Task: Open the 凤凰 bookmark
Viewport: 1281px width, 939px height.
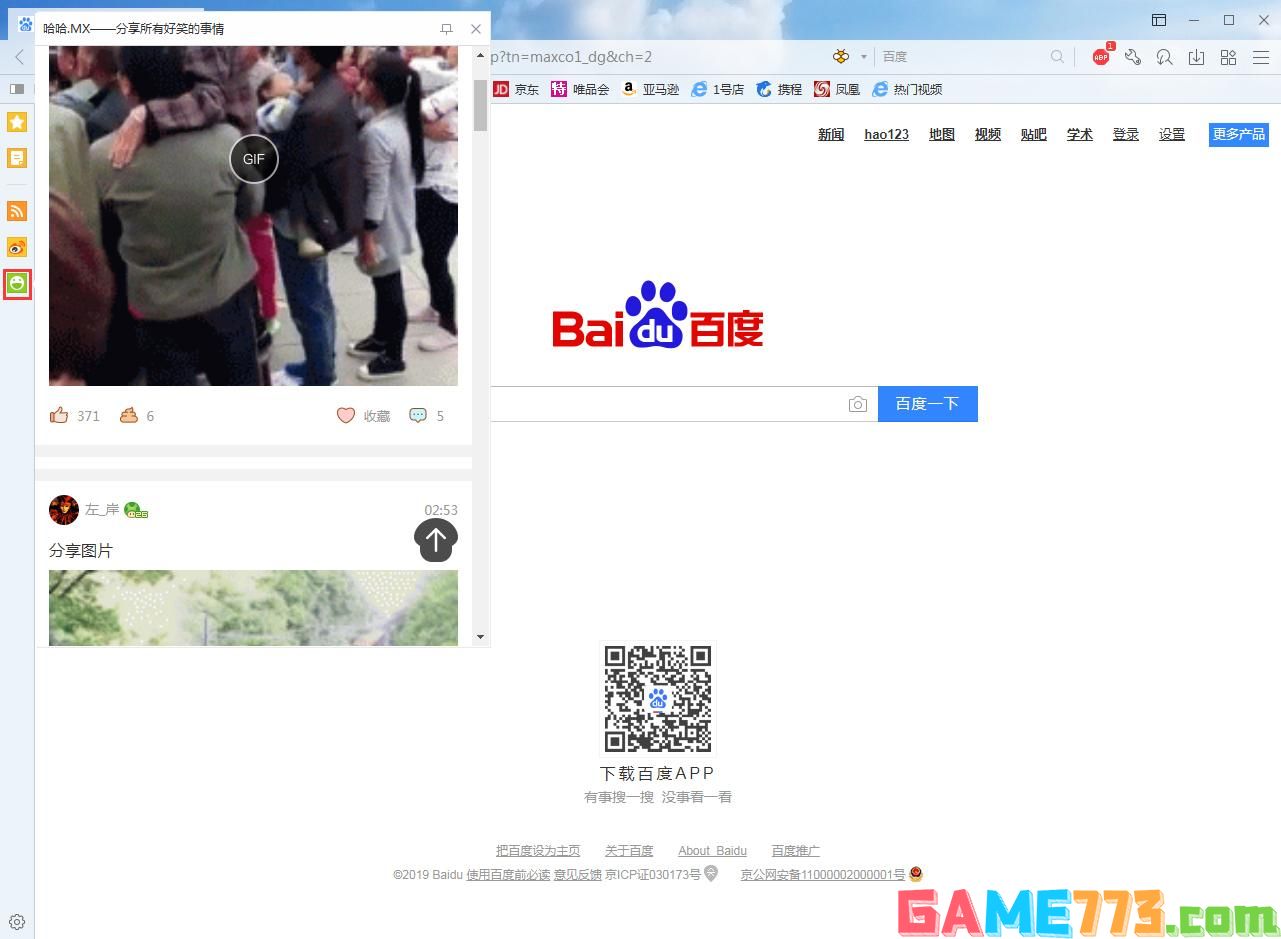Action: click(837, 89)
